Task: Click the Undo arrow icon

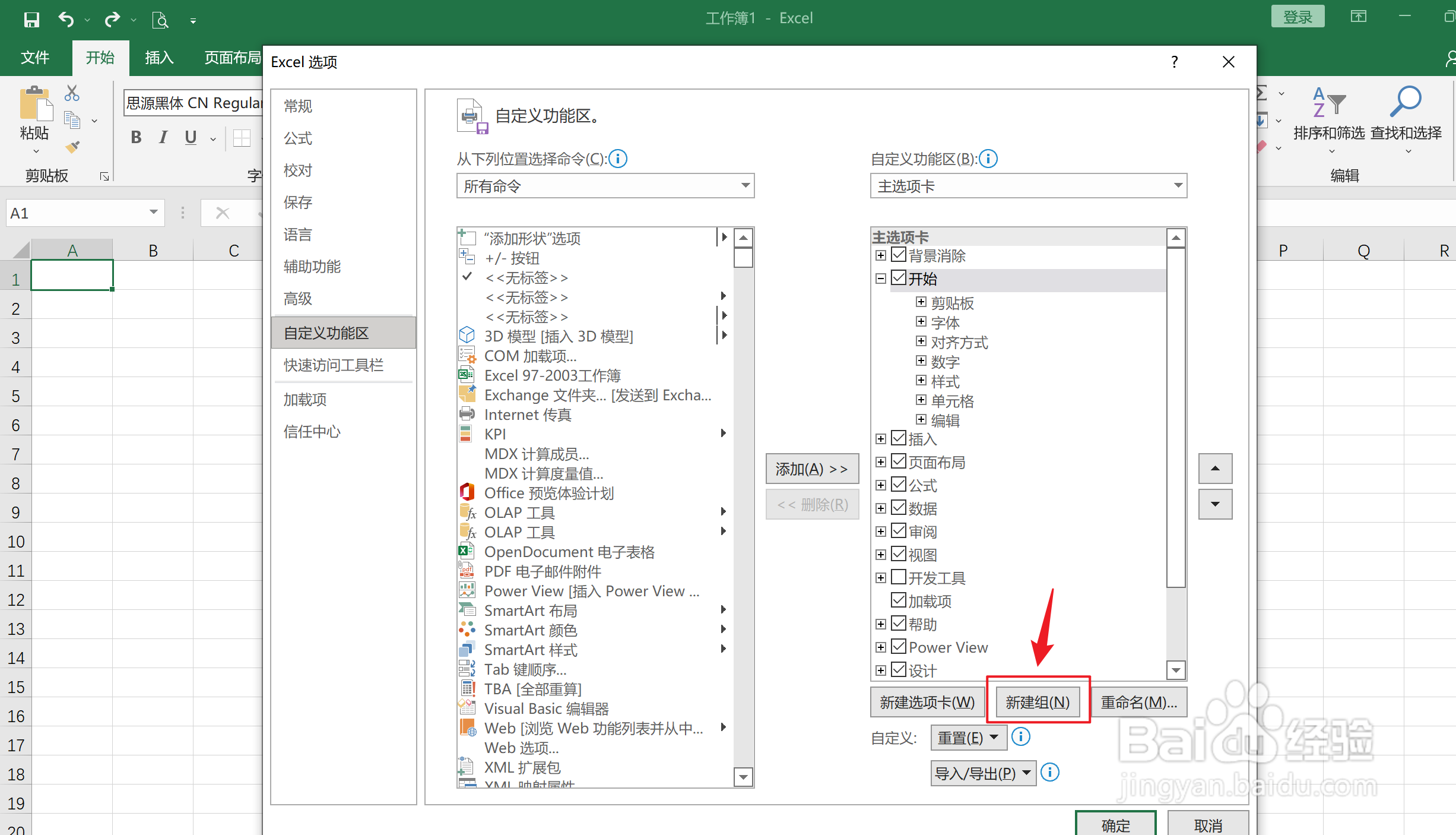Action: click(66, 20)
